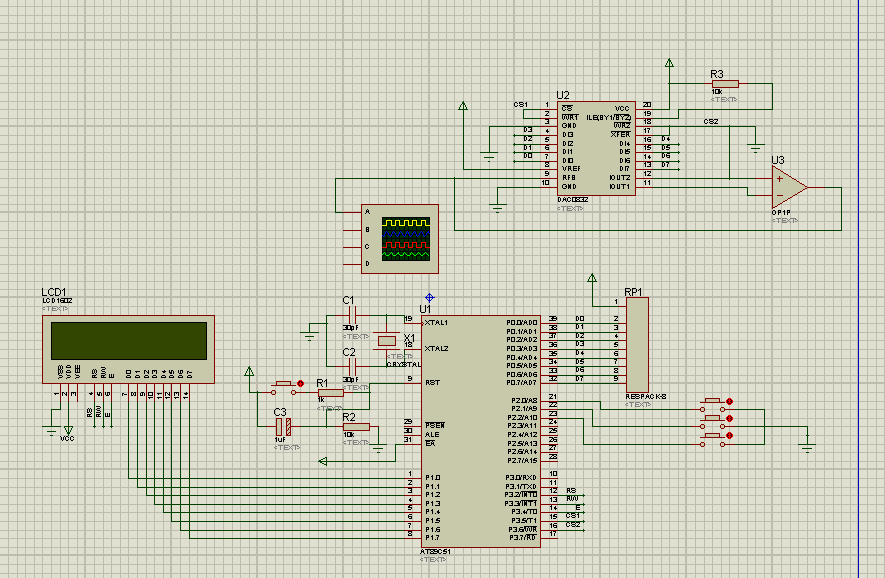Select the oscilloscope instrument waveform display
This screenshot has height=578, width=885.
[406, 239]
